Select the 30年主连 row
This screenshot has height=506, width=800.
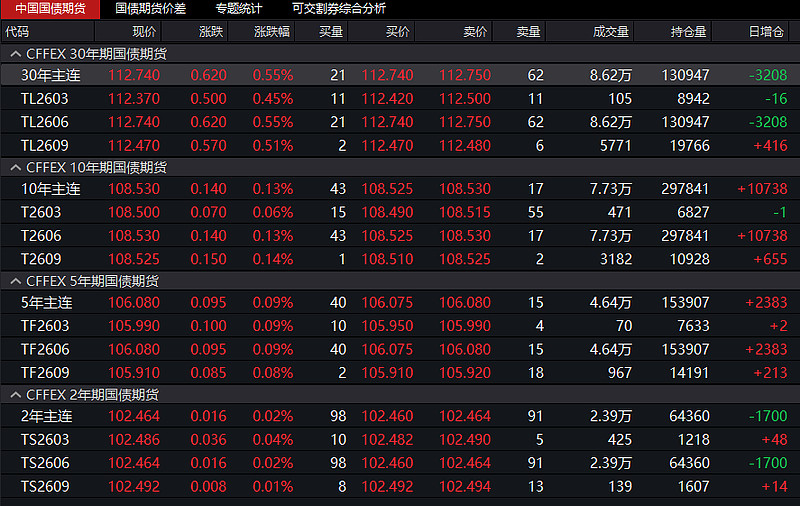[400, 75]
